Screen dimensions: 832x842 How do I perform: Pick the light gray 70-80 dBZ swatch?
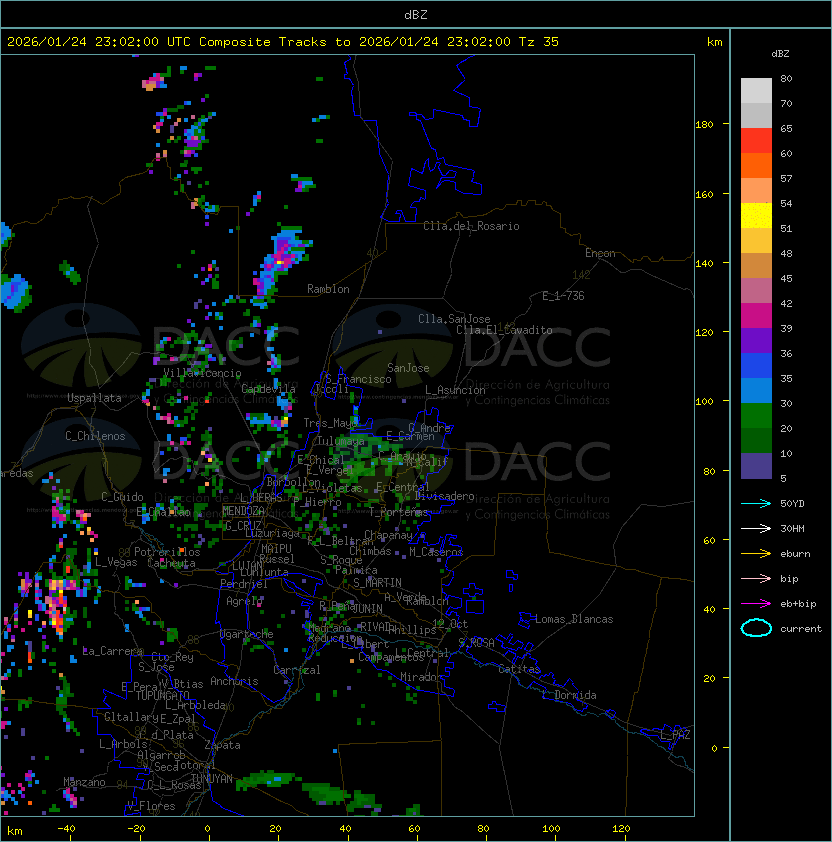(x=756, y=91)
